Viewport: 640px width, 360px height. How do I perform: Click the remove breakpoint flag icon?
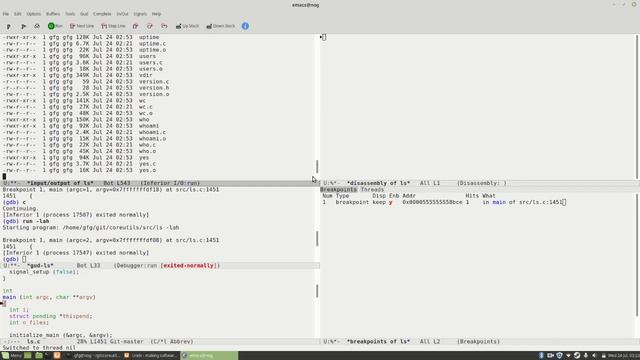click(x=23, y=26)
